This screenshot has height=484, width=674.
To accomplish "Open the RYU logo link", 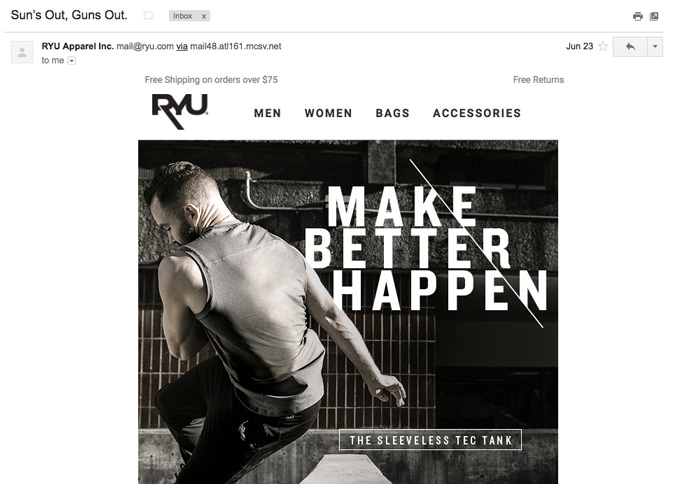I will click(180, 111).
